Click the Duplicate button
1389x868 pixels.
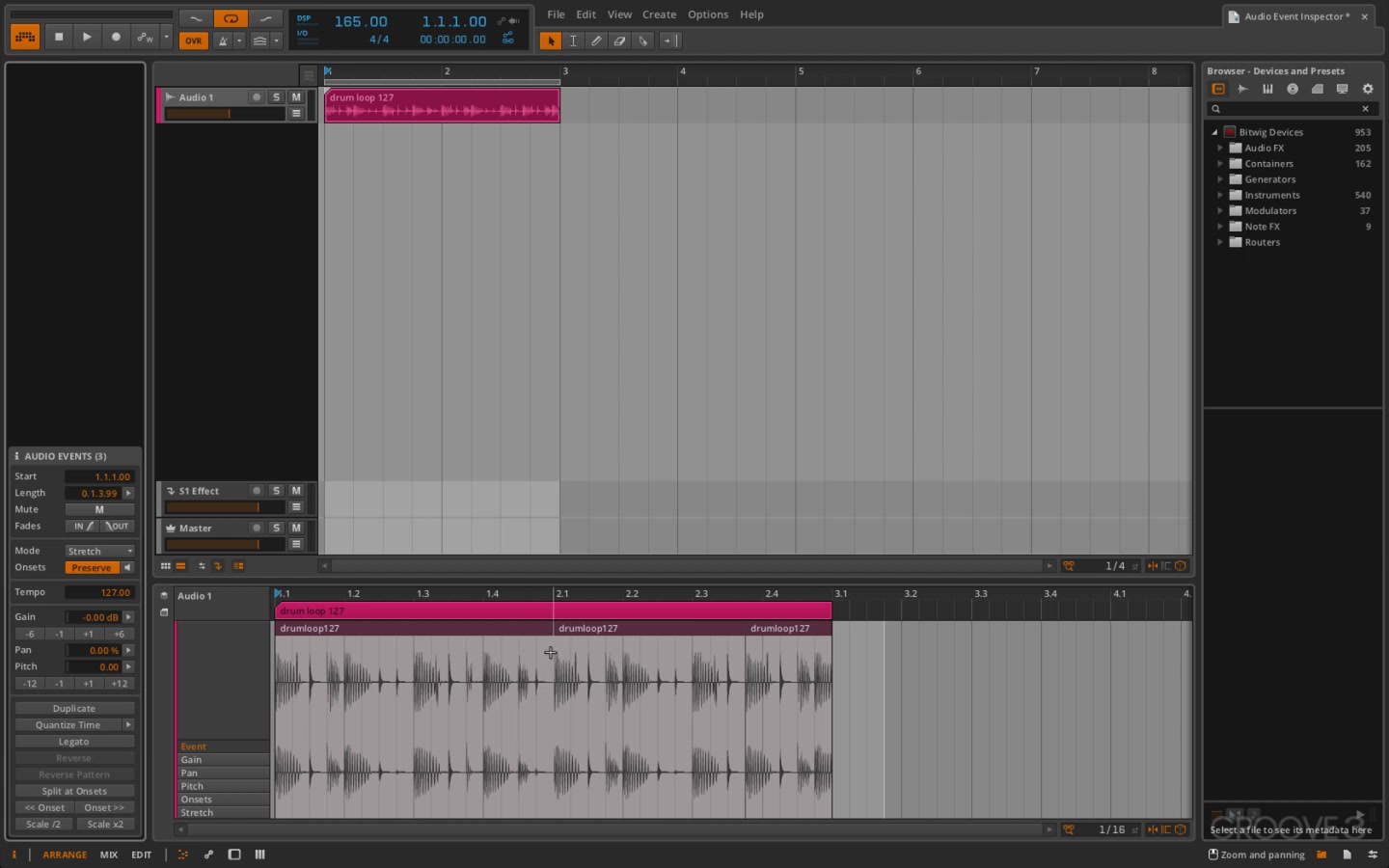74,709
